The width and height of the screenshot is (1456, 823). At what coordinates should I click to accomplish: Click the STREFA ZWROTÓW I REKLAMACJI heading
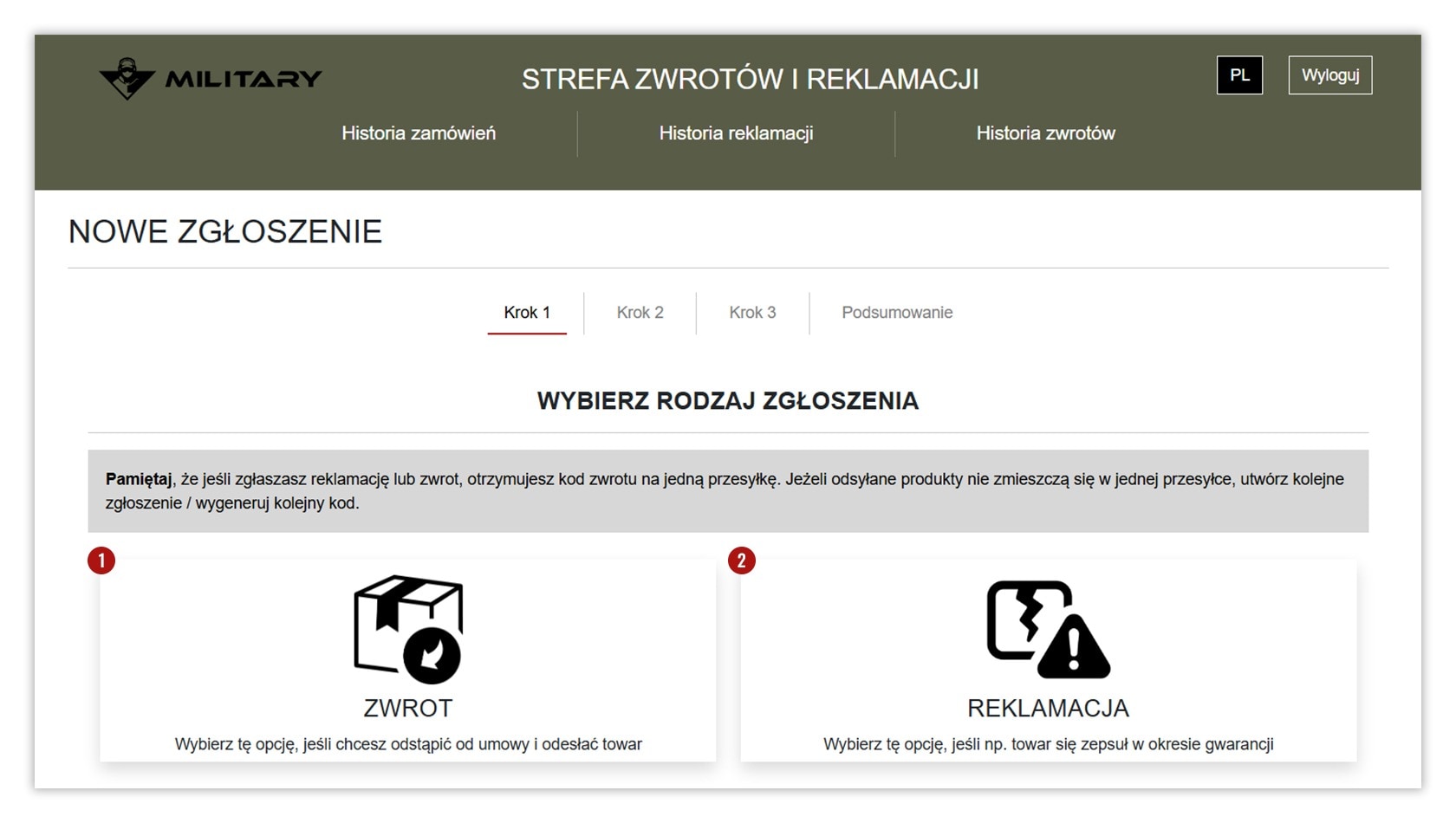pyautogui.click(x=751, y=80)
